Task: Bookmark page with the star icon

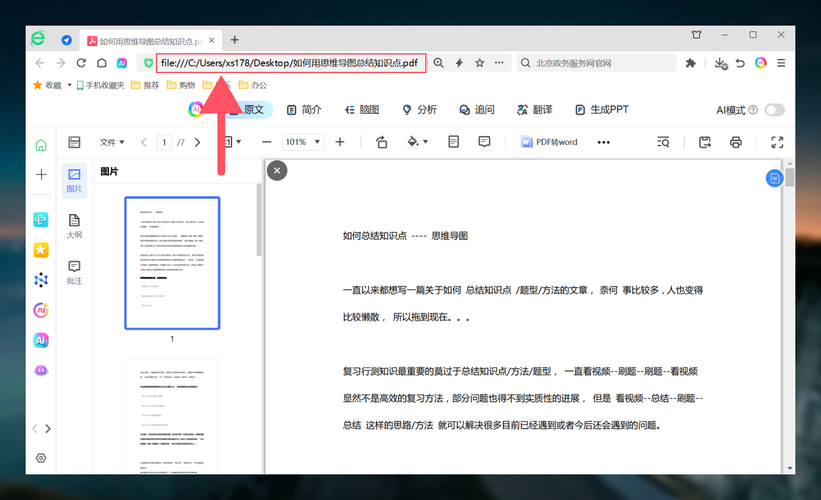Action: coord(480,63)
